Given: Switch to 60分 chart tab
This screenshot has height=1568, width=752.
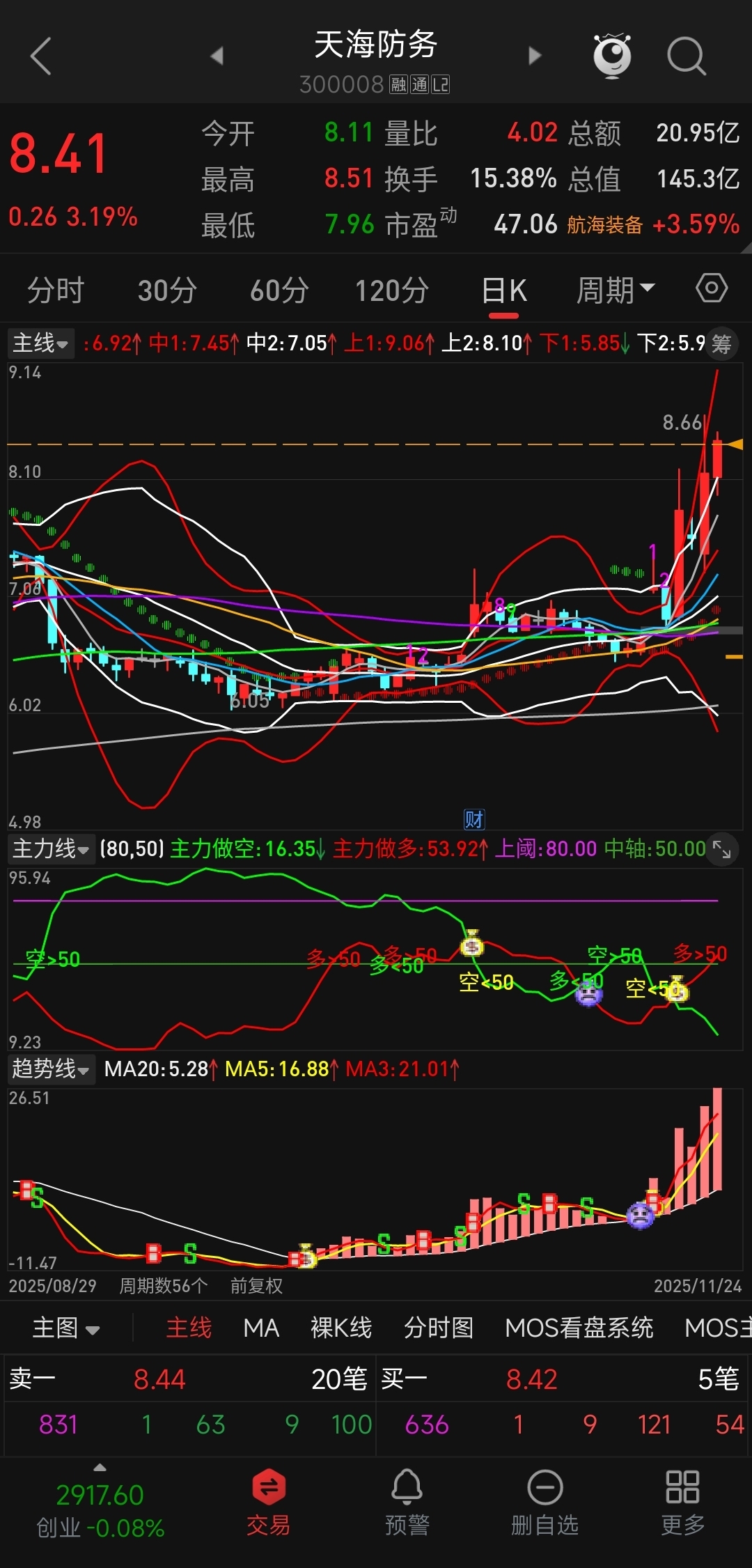Looking at the screenshot, I should tap(279, 290).
